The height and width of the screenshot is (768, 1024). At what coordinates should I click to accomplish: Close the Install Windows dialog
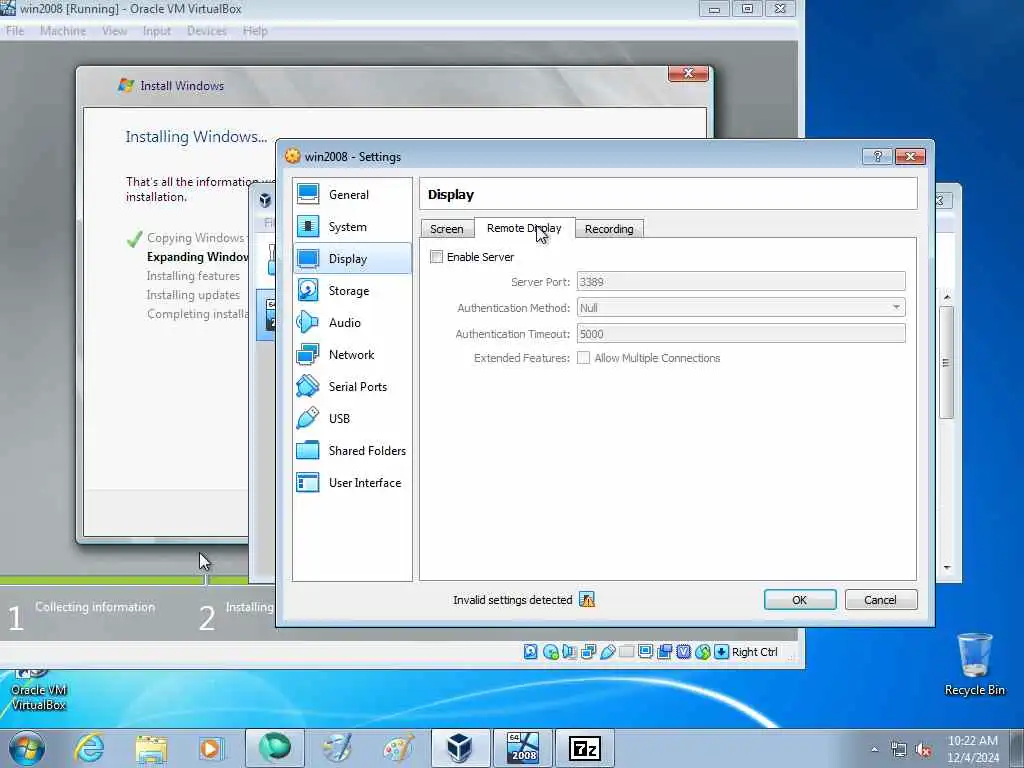coord(688,73)
